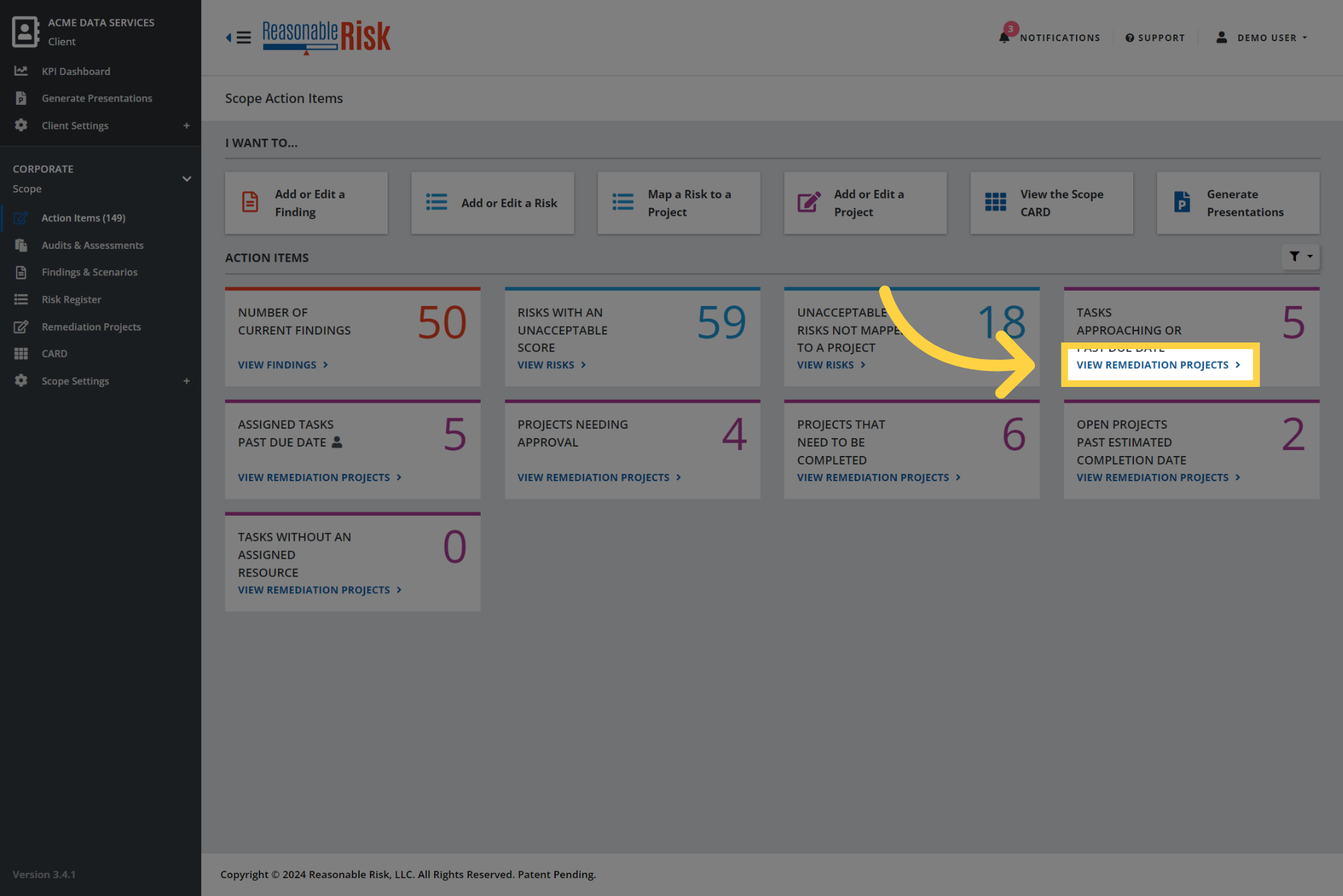Click the list icon on Map a Risk card

pyautogui.click(x=623, y=202)
